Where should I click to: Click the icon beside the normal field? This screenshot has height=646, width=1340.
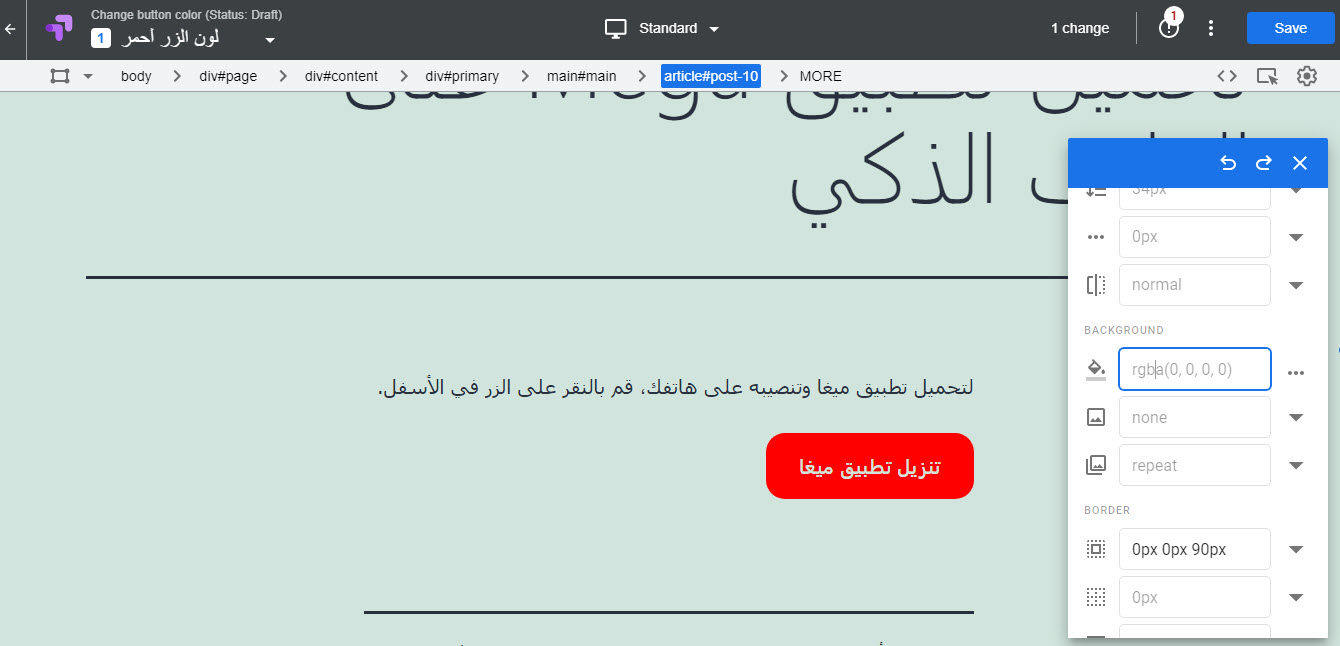[1096, 285]
